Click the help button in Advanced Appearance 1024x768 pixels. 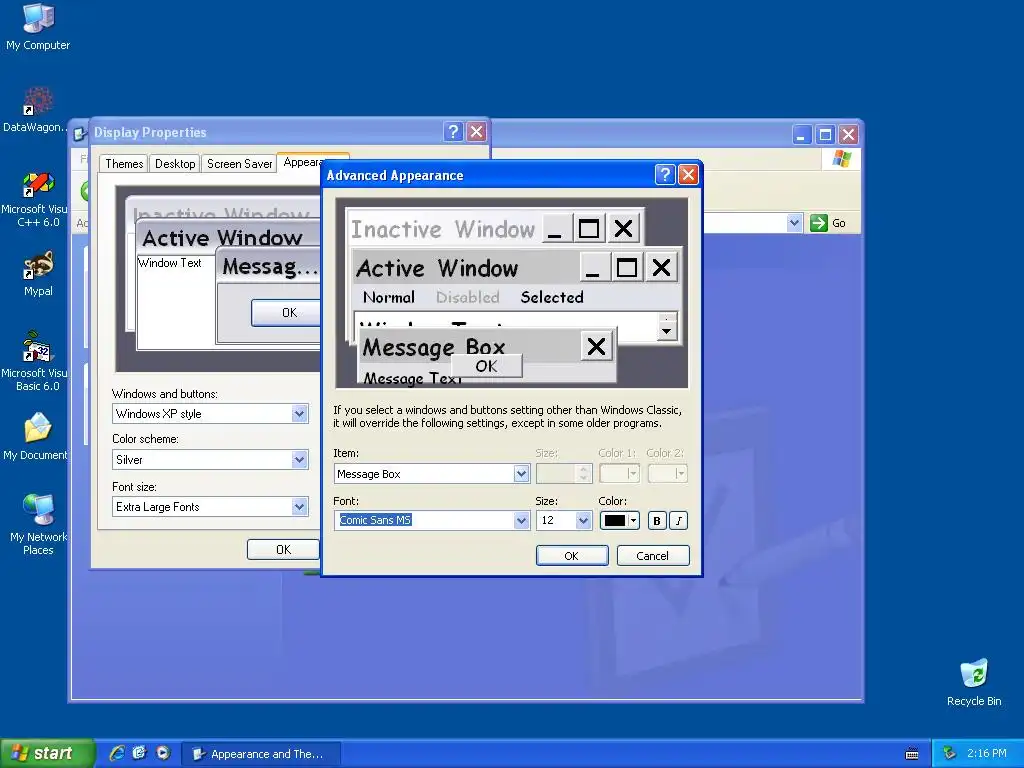(665, 174)
